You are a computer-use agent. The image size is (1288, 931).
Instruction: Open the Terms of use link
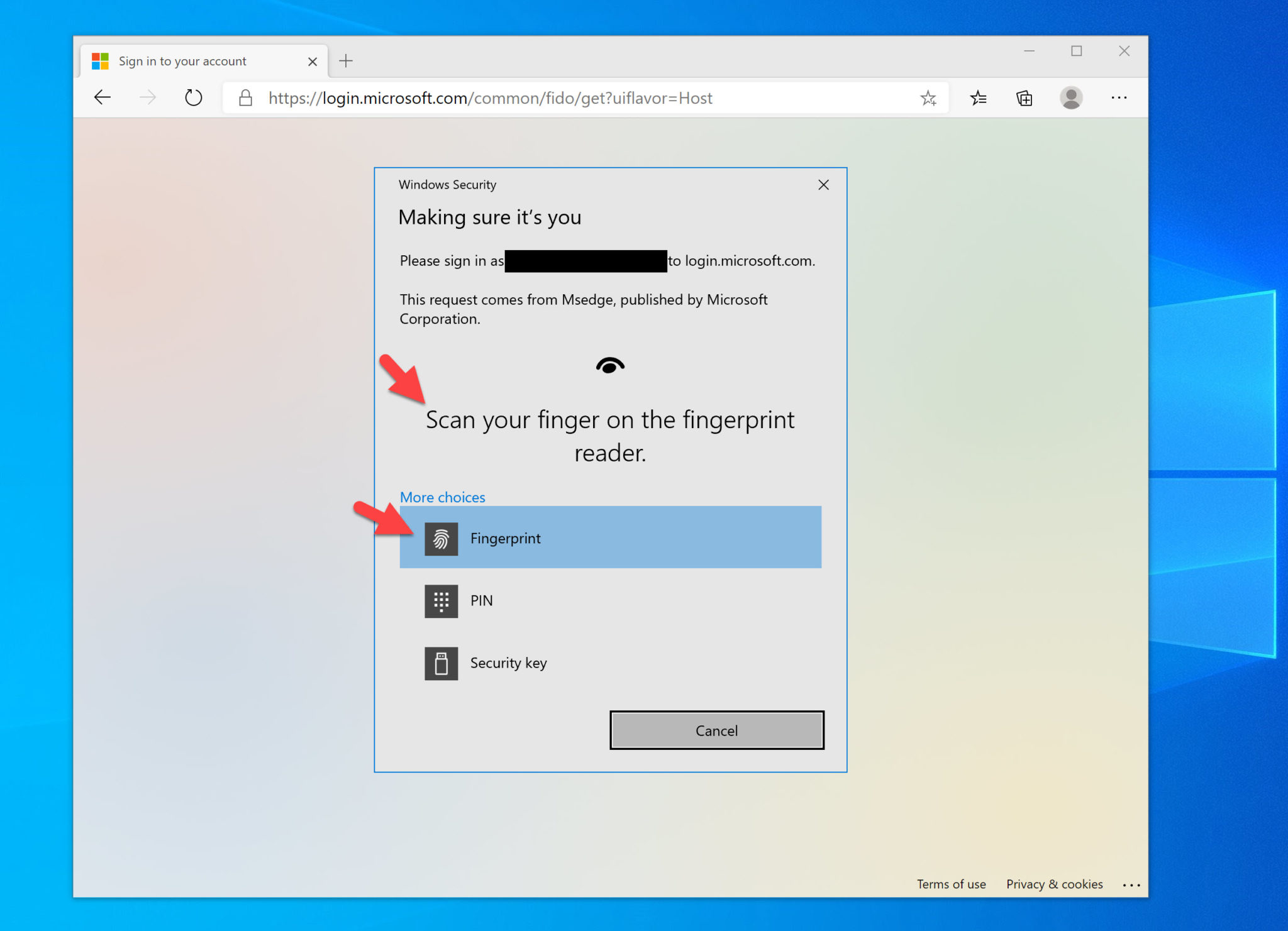pos(952,884)
